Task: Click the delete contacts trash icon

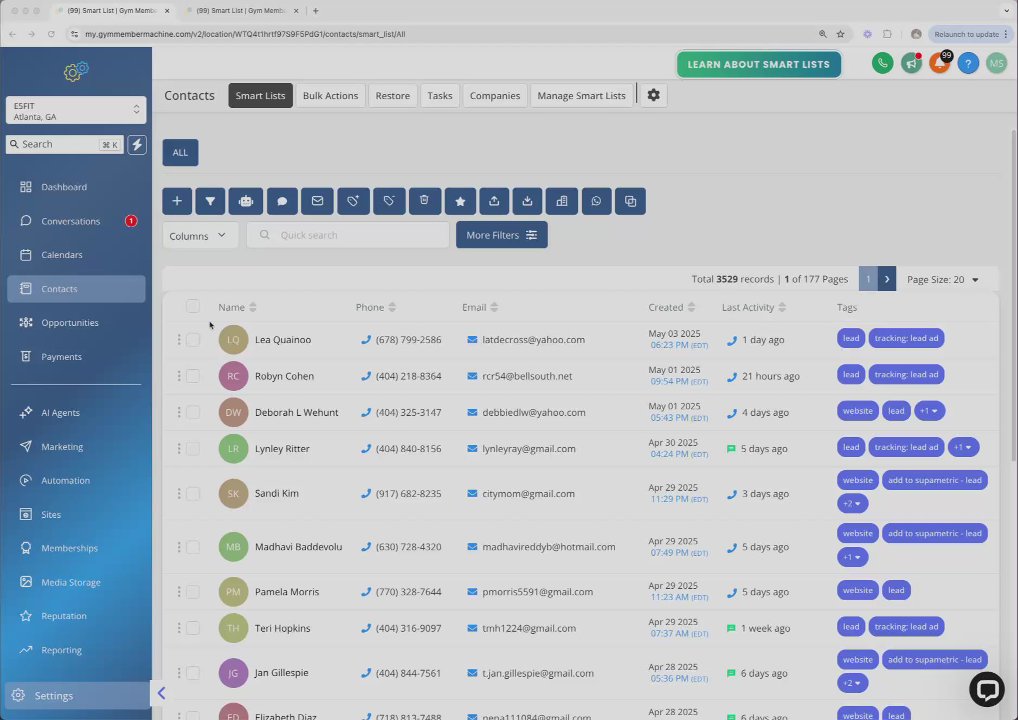Action: click(x=425, y=201)
